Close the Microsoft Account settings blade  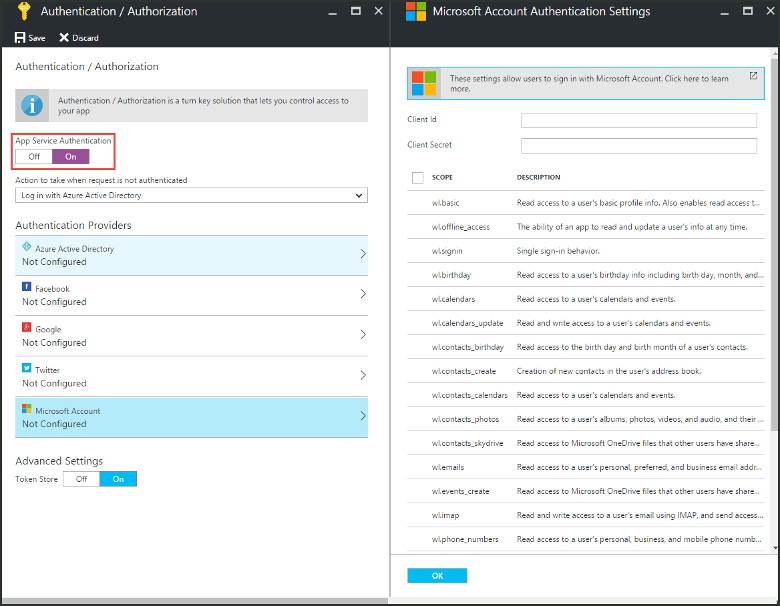pos(771,11)
